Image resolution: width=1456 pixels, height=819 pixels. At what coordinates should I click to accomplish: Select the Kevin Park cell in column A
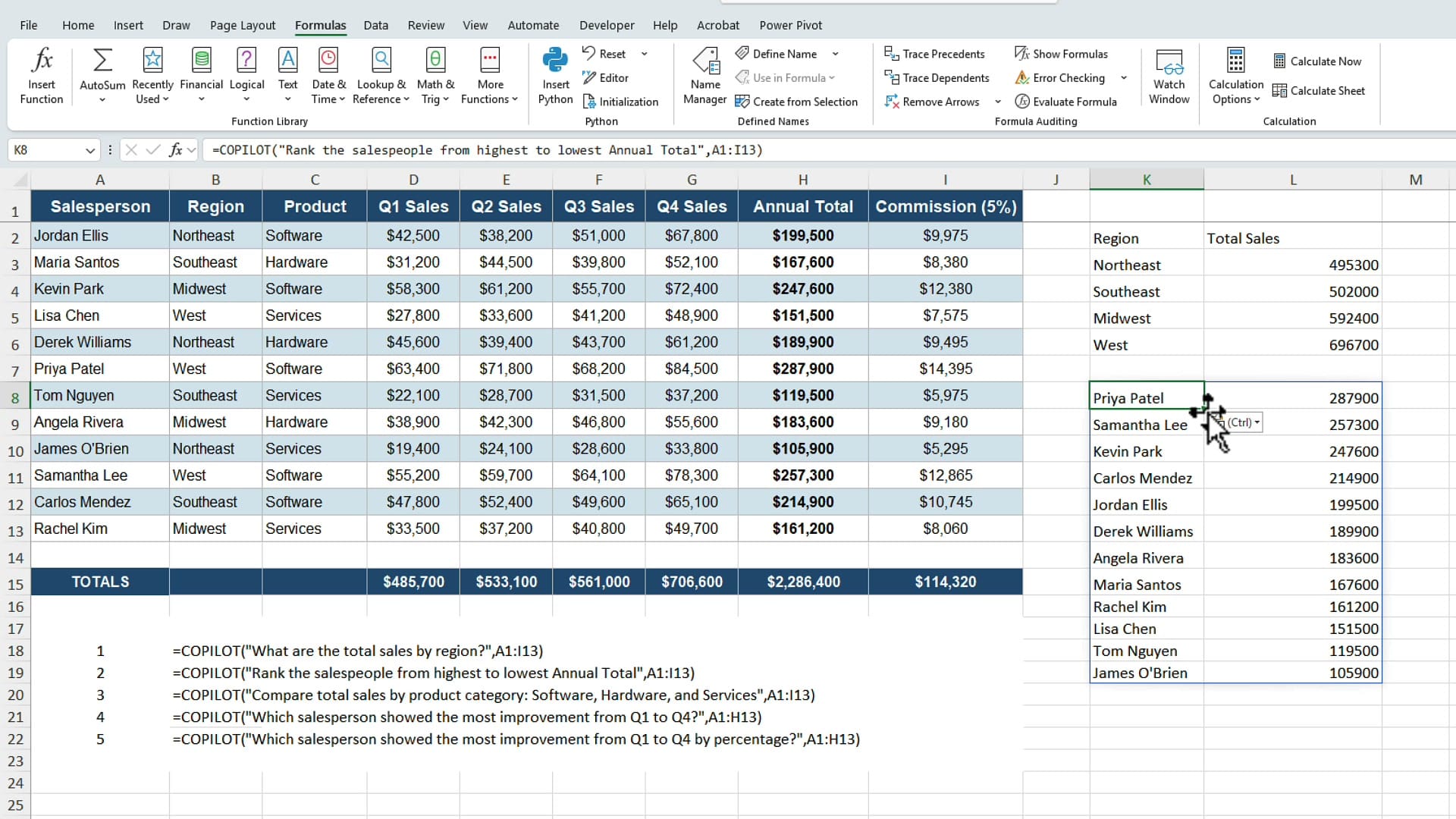point(100,289)
